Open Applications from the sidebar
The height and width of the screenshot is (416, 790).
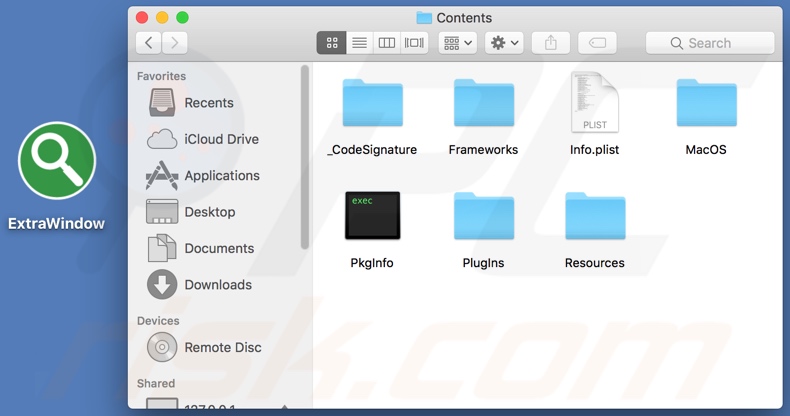click(221, 176)
